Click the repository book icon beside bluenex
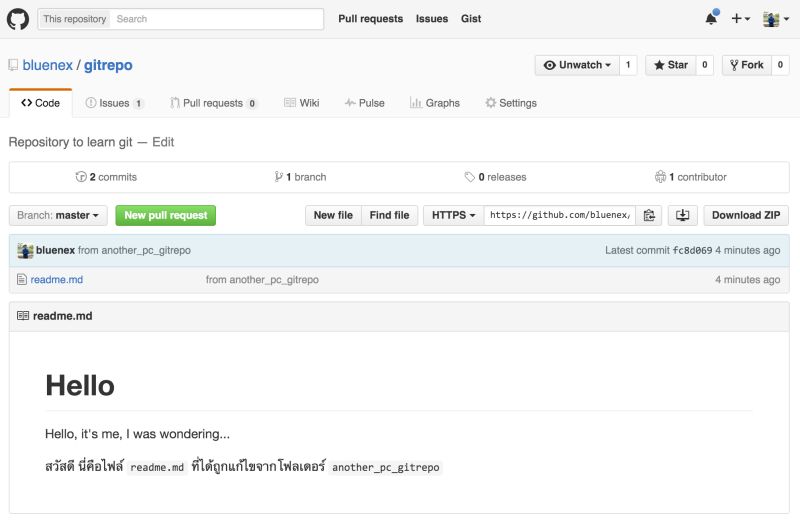Viewport: 800px width, 521px height. pyautogui.click(x=13, y=65)
